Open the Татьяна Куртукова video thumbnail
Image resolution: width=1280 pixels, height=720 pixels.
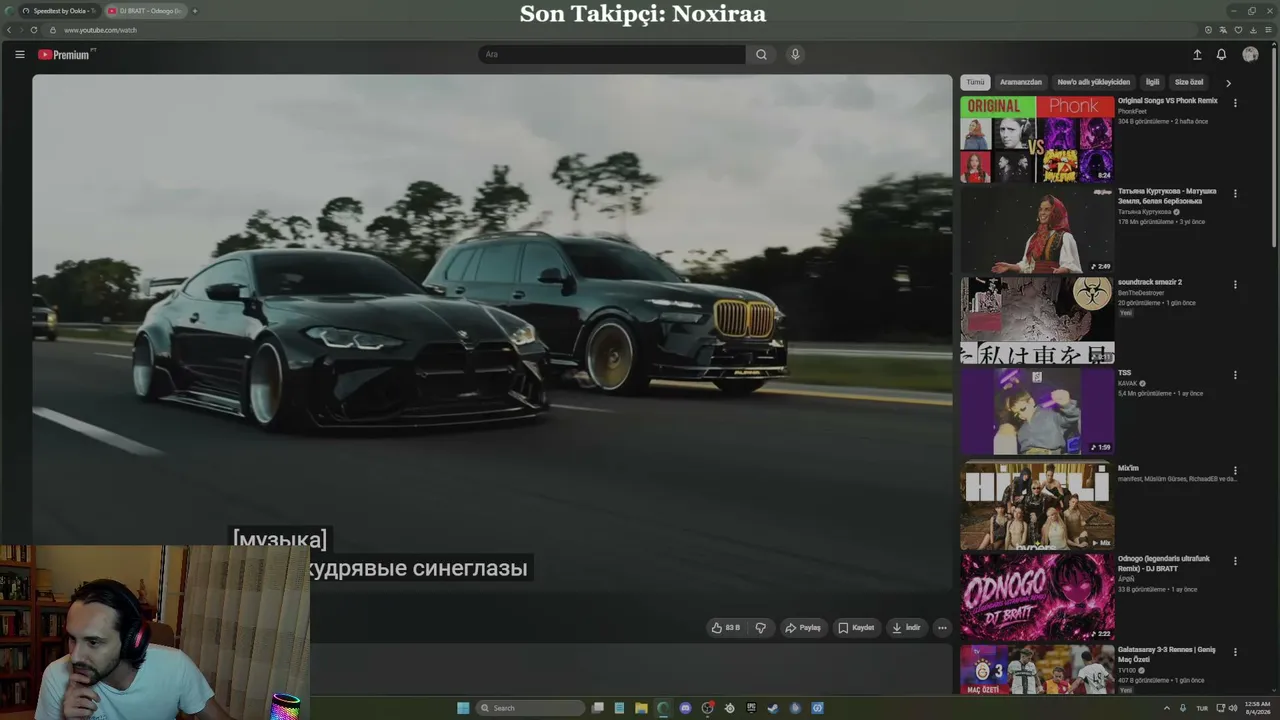tap(1037, 230)
